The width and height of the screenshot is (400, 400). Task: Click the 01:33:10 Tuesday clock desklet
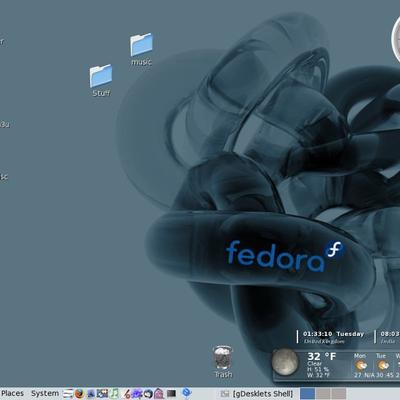(x=331, y=337)
